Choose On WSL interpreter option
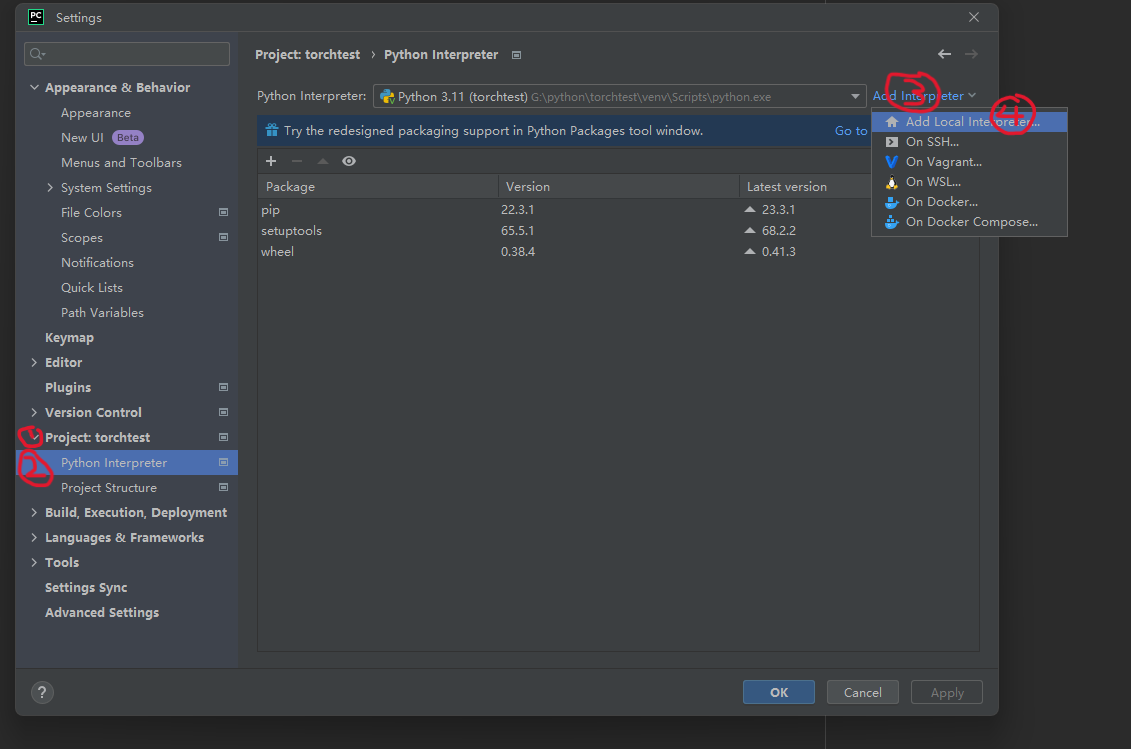 click(x=969, y=182)
